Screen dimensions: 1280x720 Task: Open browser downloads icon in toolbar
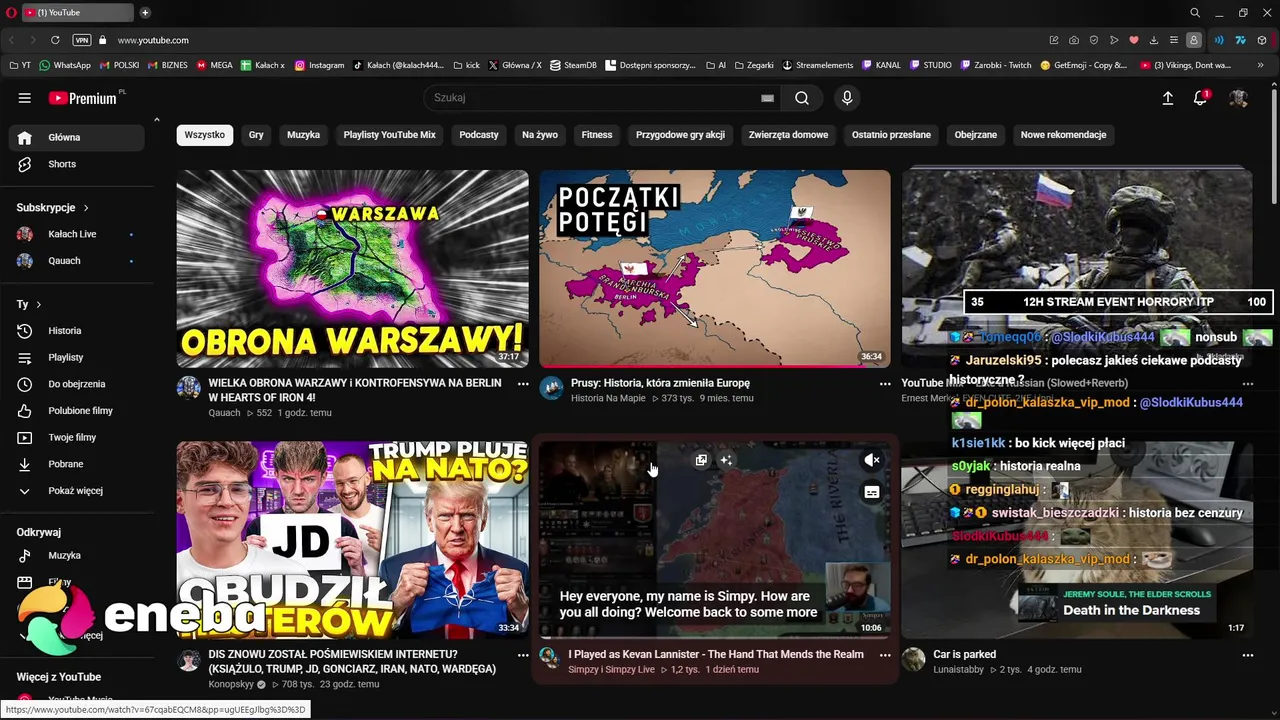click(x=1154, y=40)
